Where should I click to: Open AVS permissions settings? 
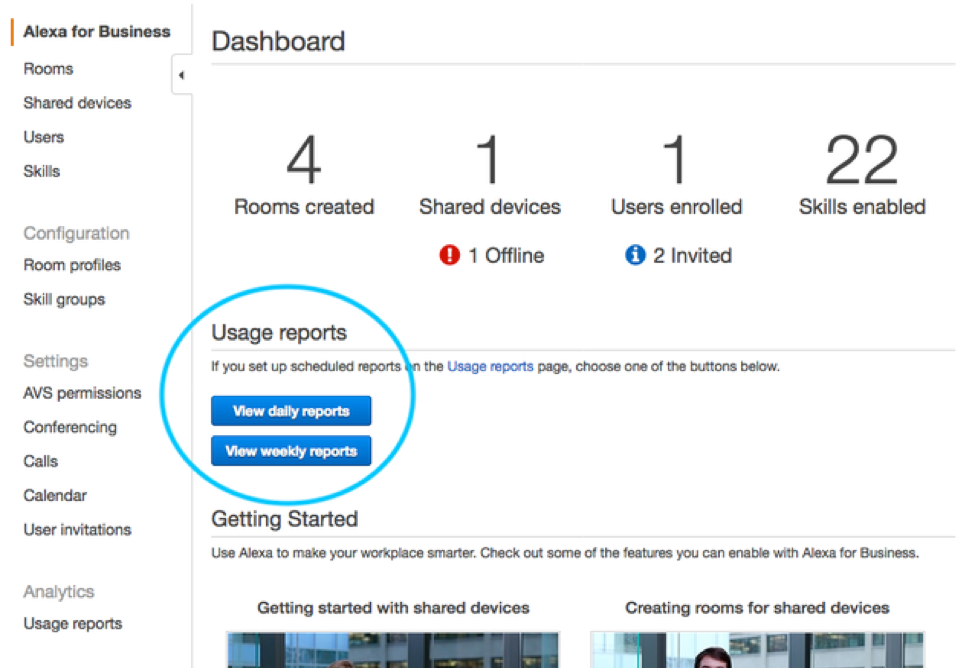(82, 393)
